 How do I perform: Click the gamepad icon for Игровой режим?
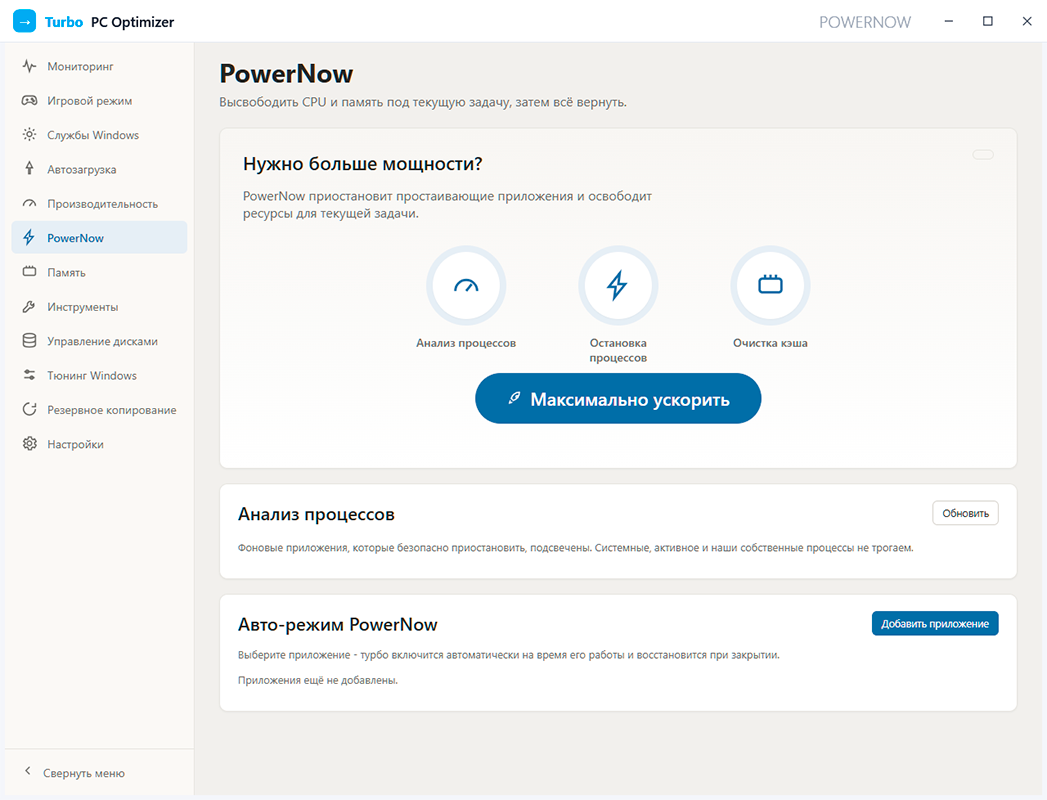pos(29,100)
